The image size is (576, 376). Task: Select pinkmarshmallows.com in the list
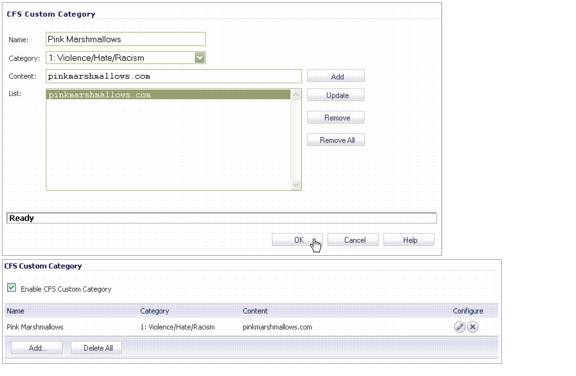168,94
